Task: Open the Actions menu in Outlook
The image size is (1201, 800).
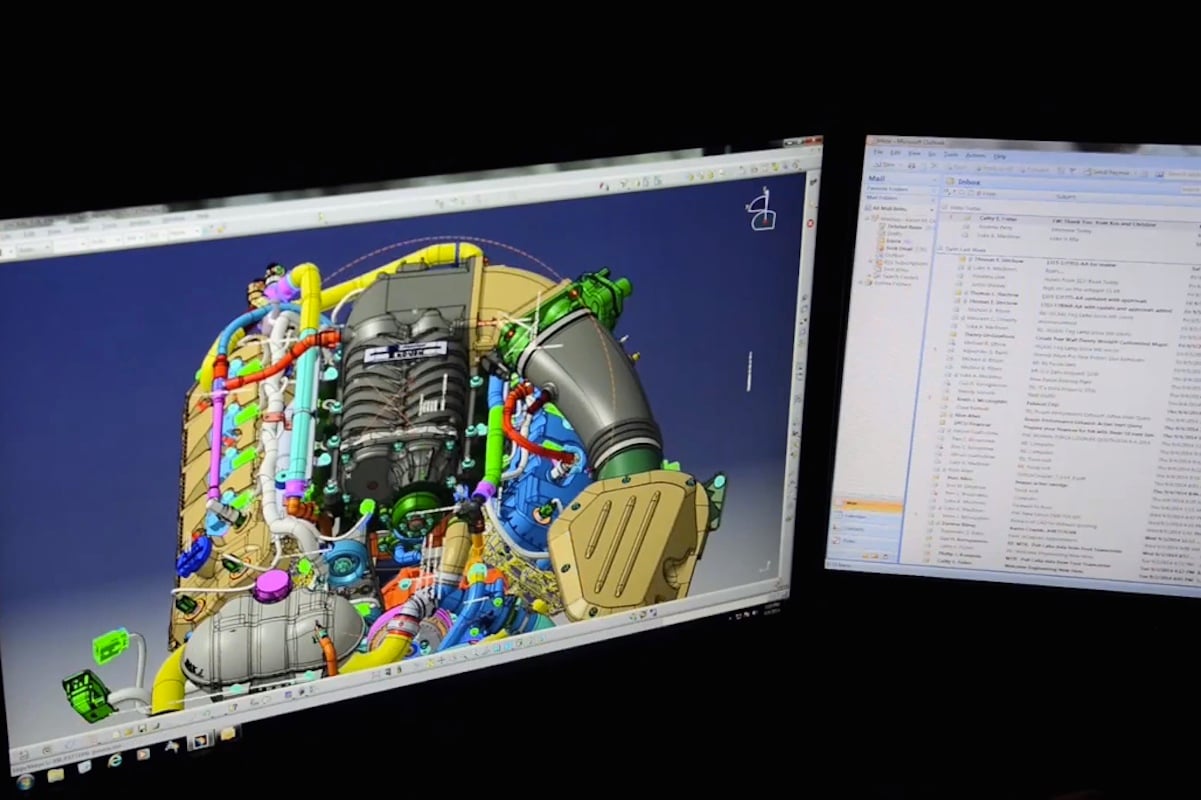Action: coord(975,155)
